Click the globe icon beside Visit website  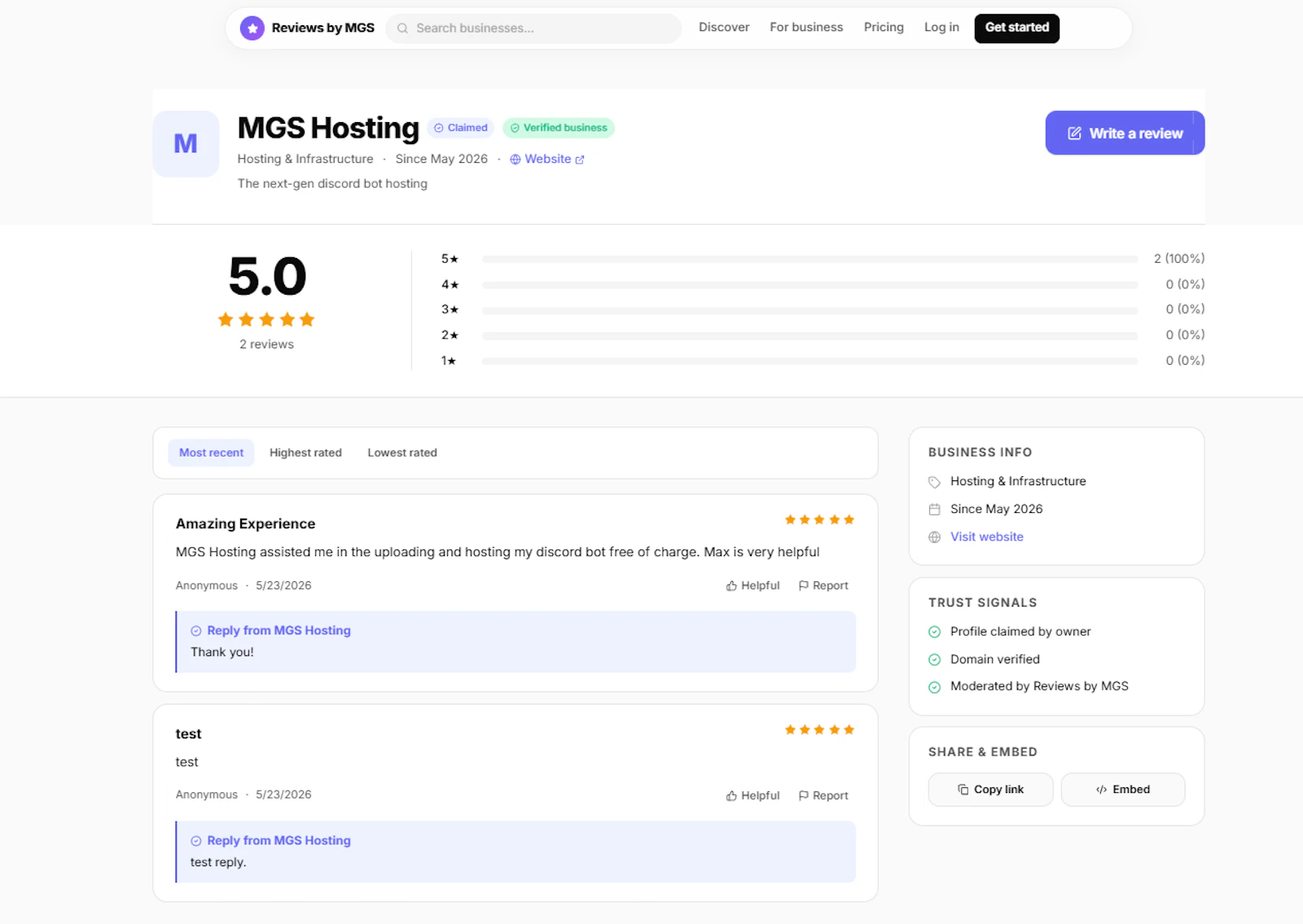click(934, 537)
